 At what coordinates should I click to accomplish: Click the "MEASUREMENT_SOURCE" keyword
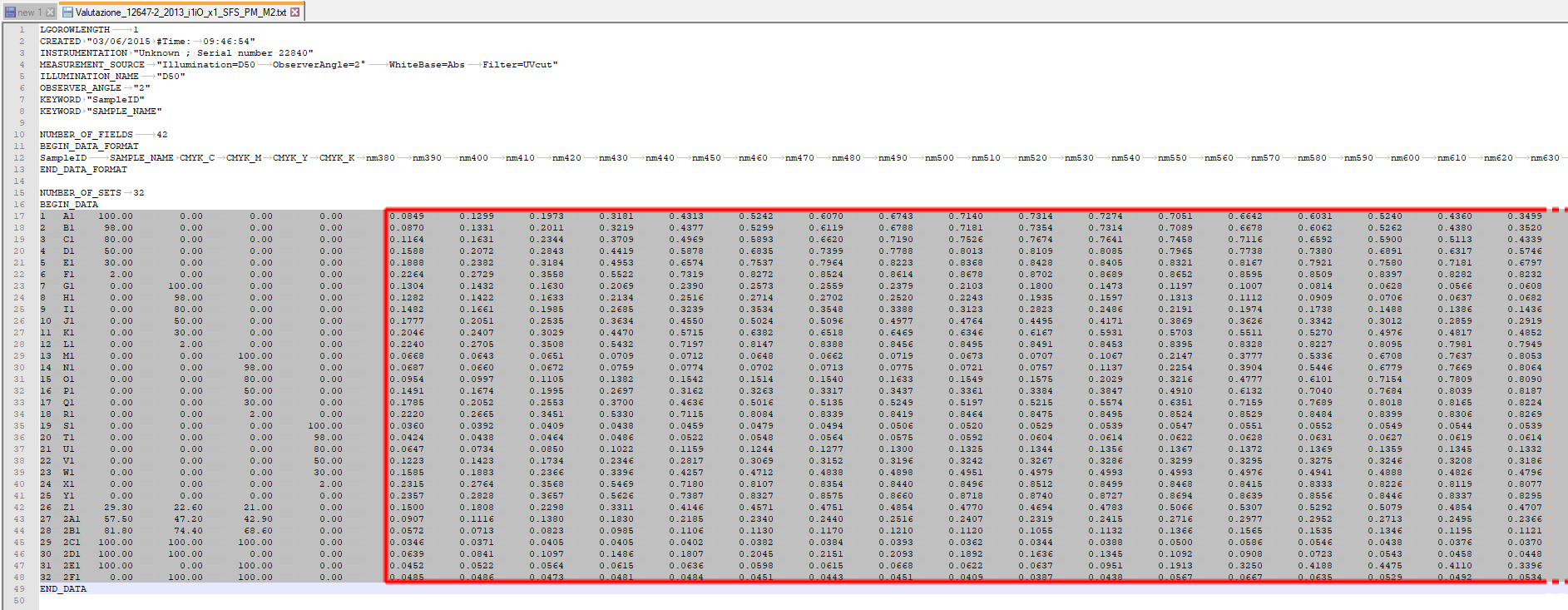click(x=92, y=65)
